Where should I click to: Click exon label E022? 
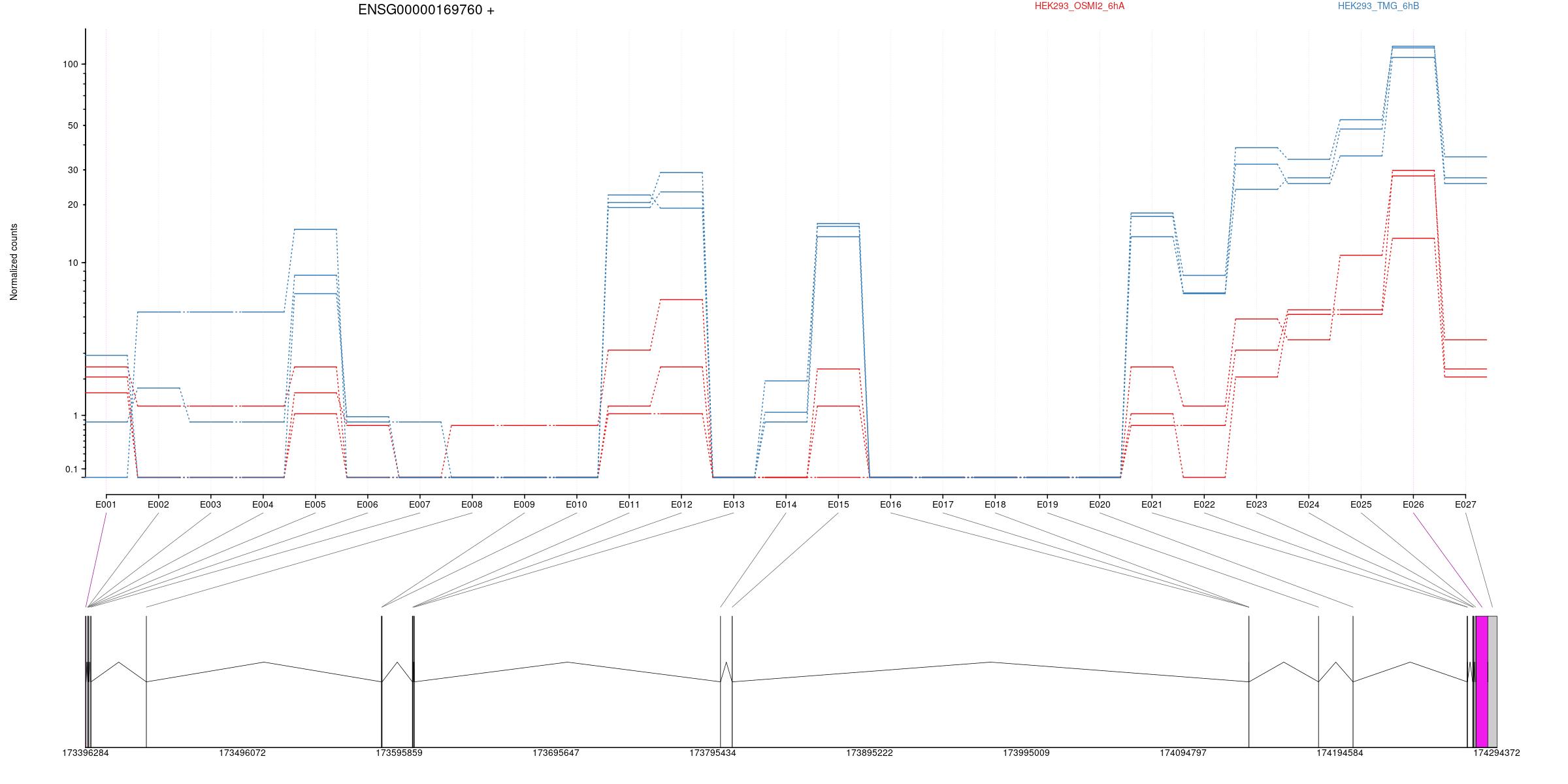tap(1204, 504)
